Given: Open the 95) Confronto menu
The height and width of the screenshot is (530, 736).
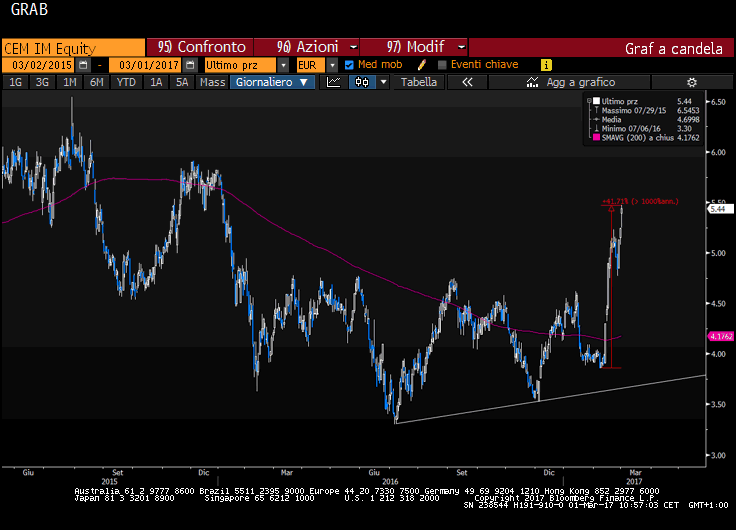Looking at the screenshot, I should coord(200,47).
